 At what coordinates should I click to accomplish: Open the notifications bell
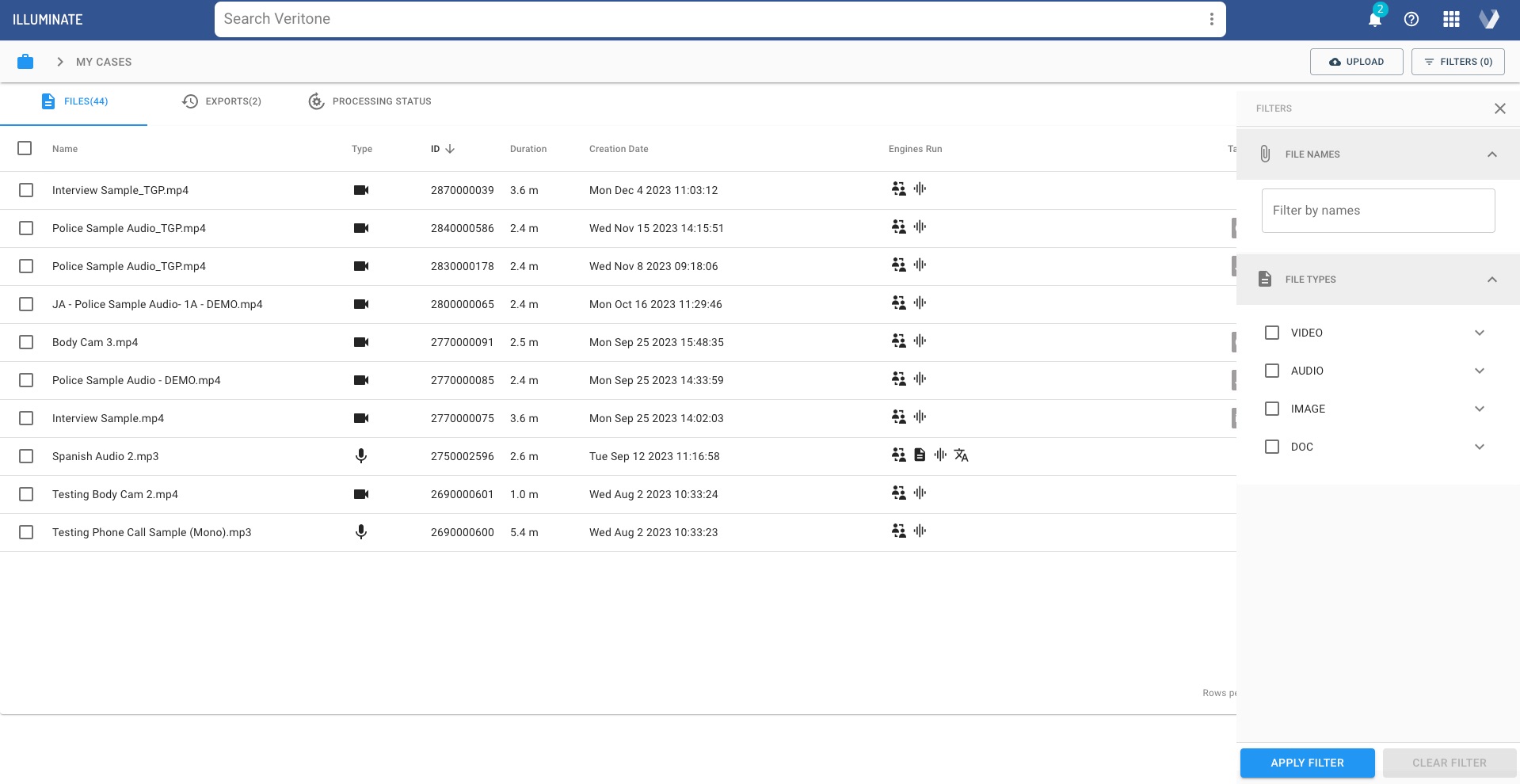pos(1373,19)
